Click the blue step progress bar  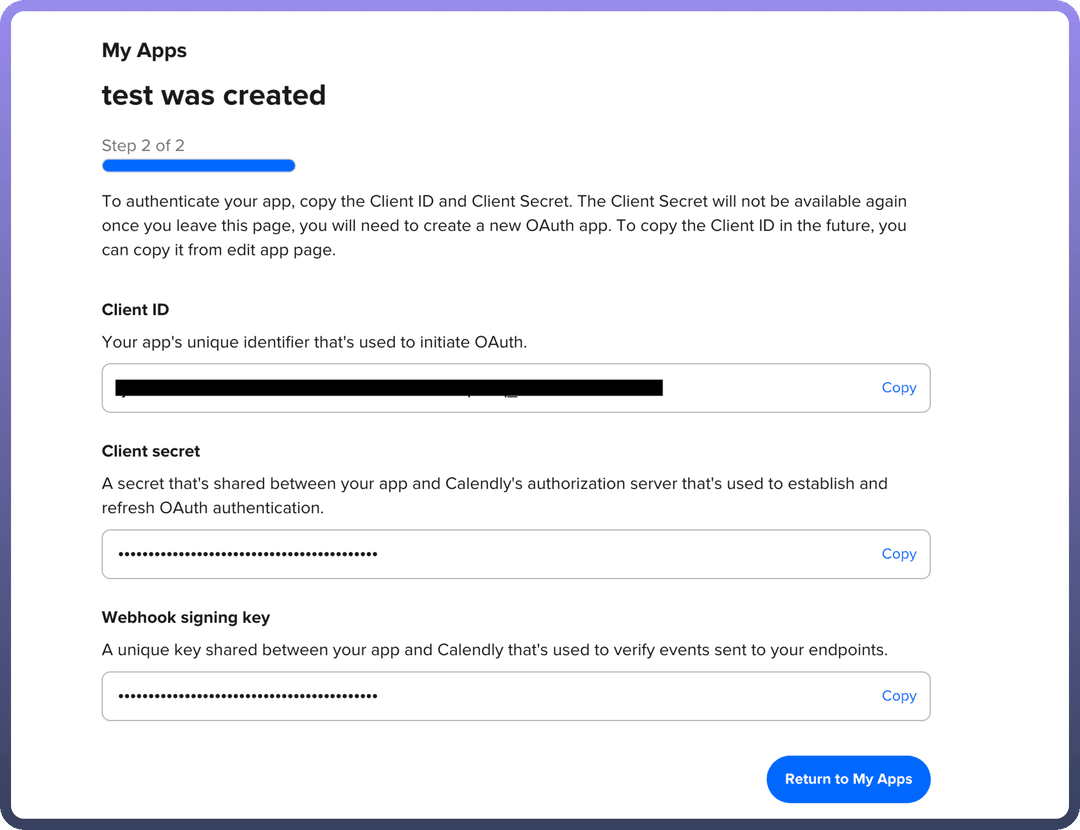point(198,166)
